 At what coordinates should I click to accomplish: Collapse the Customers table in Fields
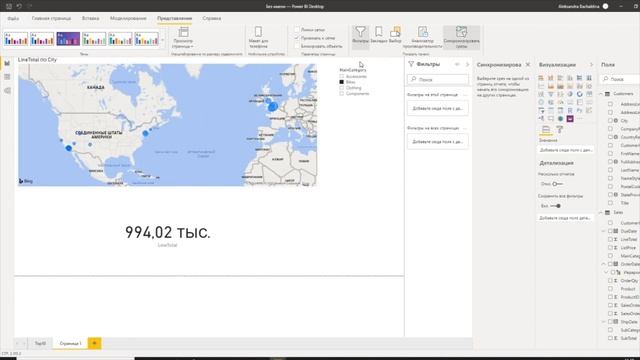click(601, 94)
